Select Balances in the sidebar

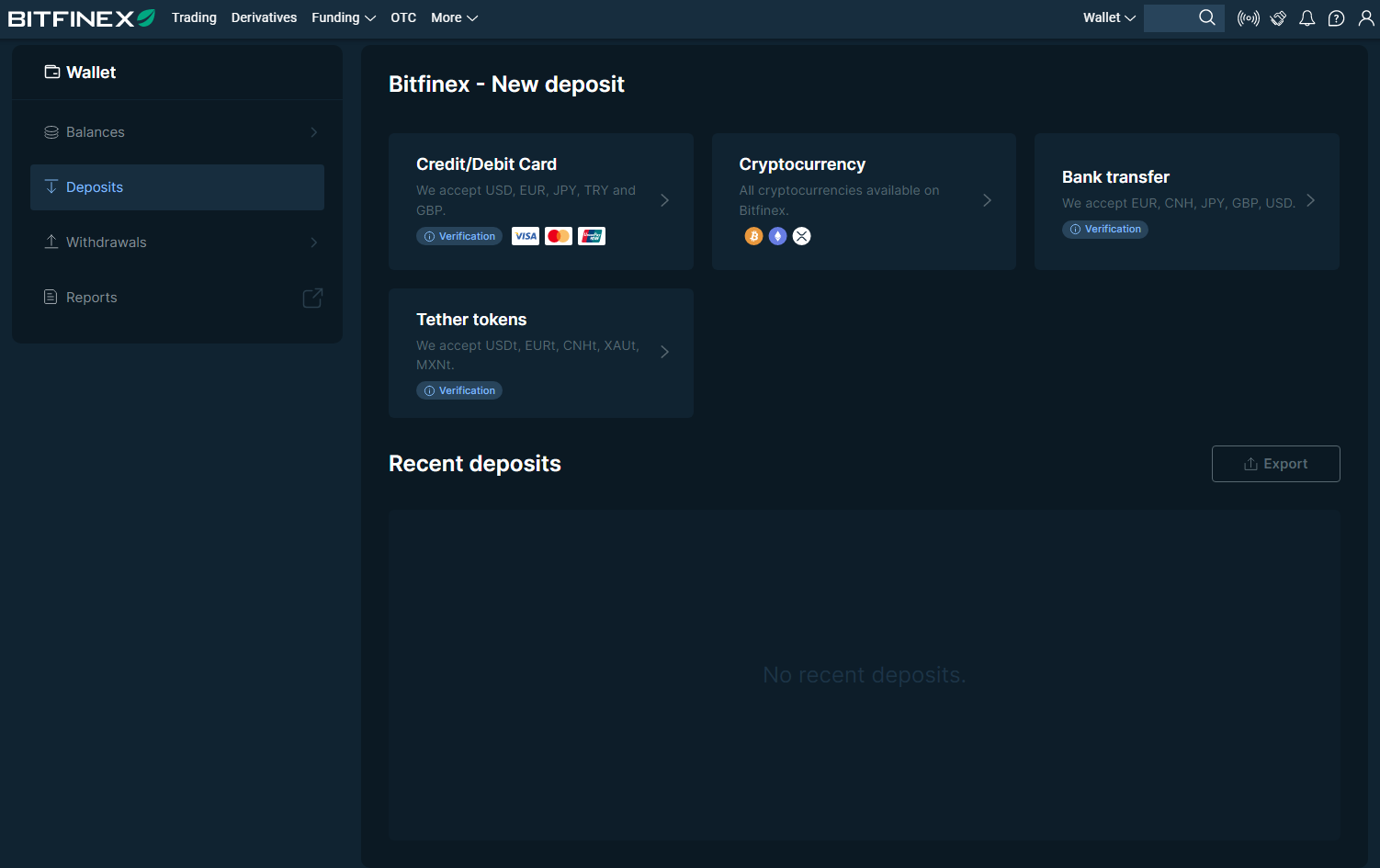[177, 132]
